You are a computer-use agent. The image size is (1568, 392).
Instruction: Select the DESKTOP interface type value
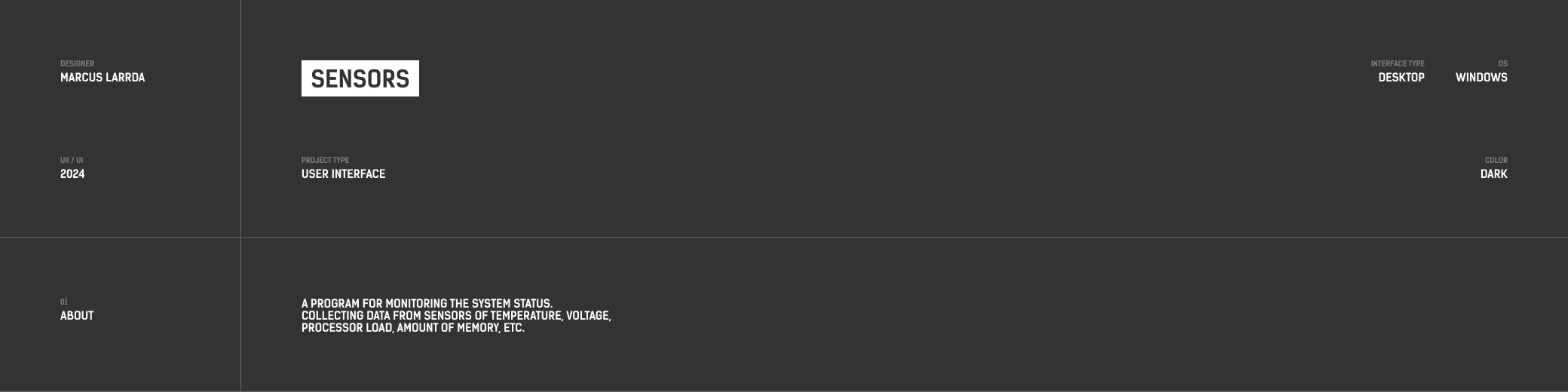(x=1401, y=78)
